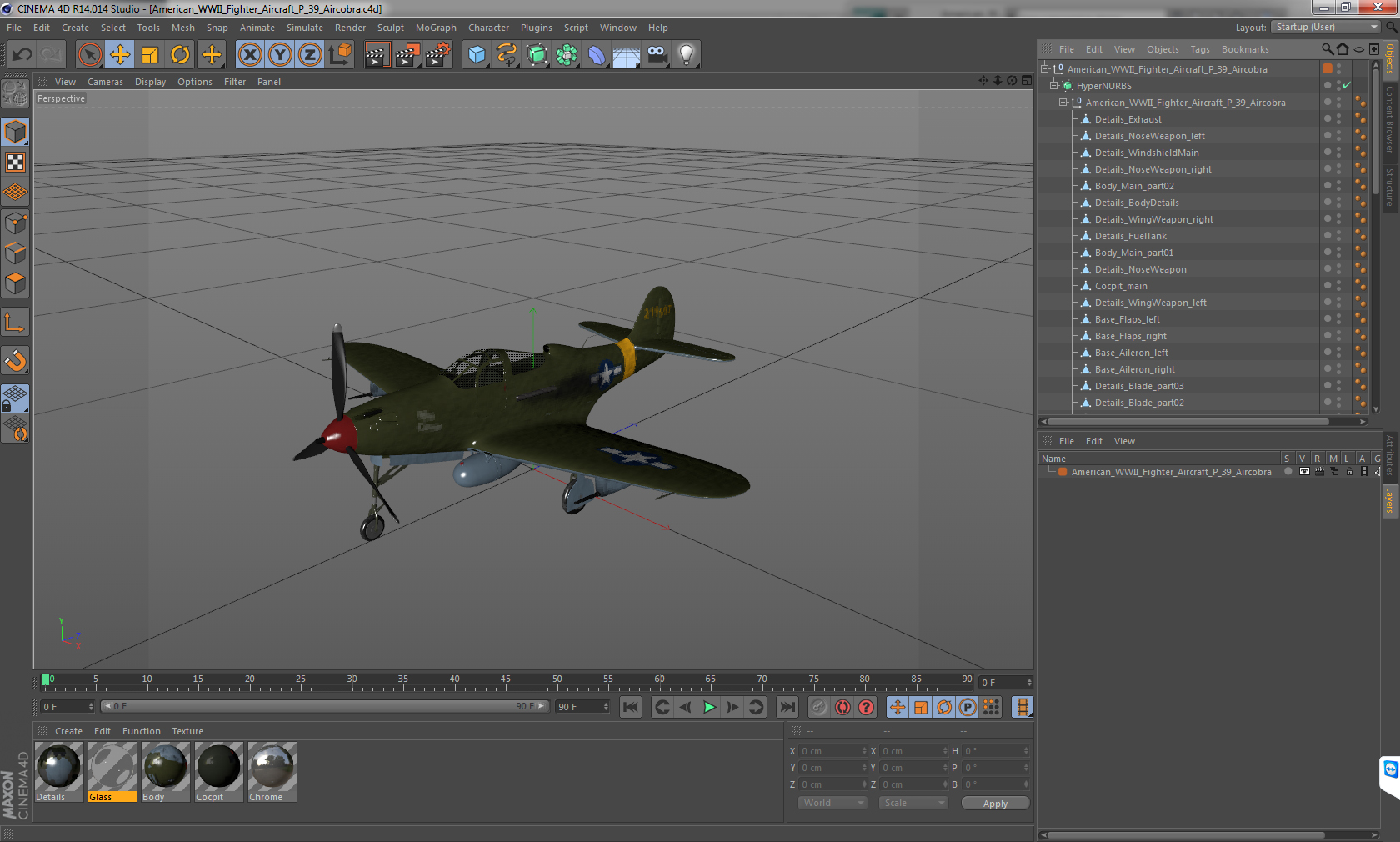Open the deformer objects icon
This screenshot has height=842, width=1400.
[597, 55]
